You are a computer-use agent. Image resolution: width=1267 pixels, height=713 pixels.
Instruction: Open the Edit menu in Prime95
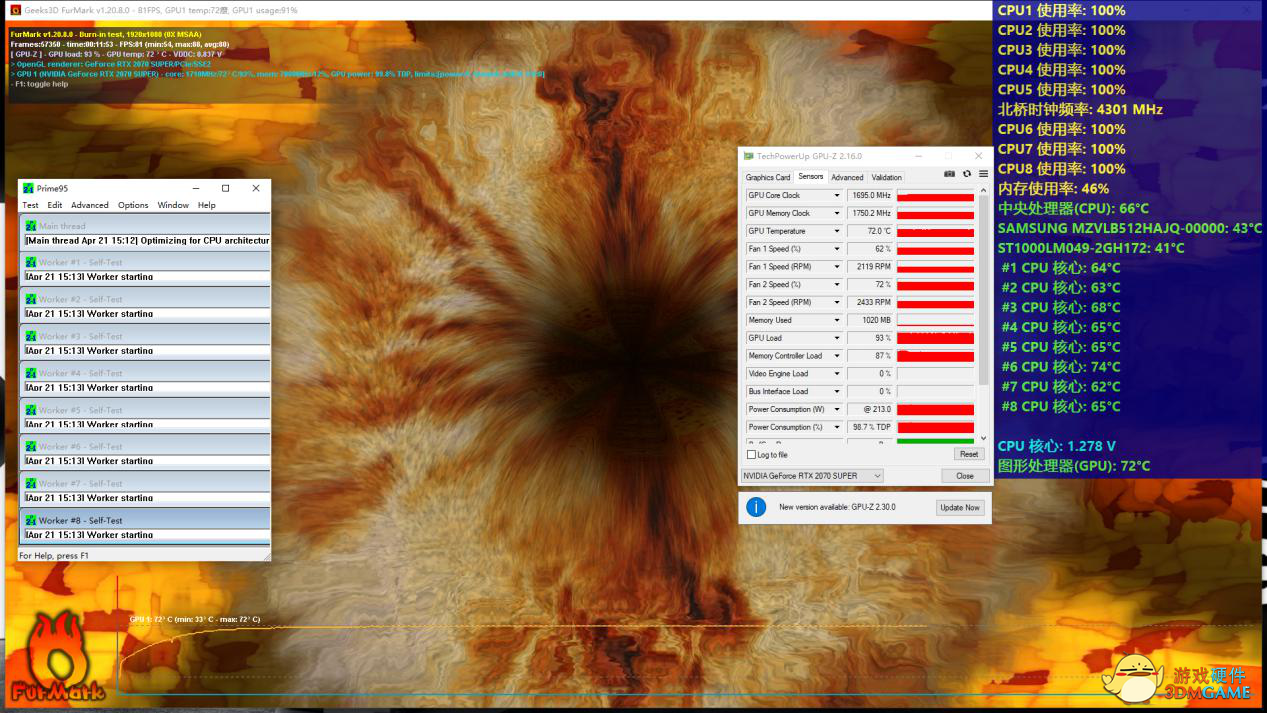coord(55,205)
